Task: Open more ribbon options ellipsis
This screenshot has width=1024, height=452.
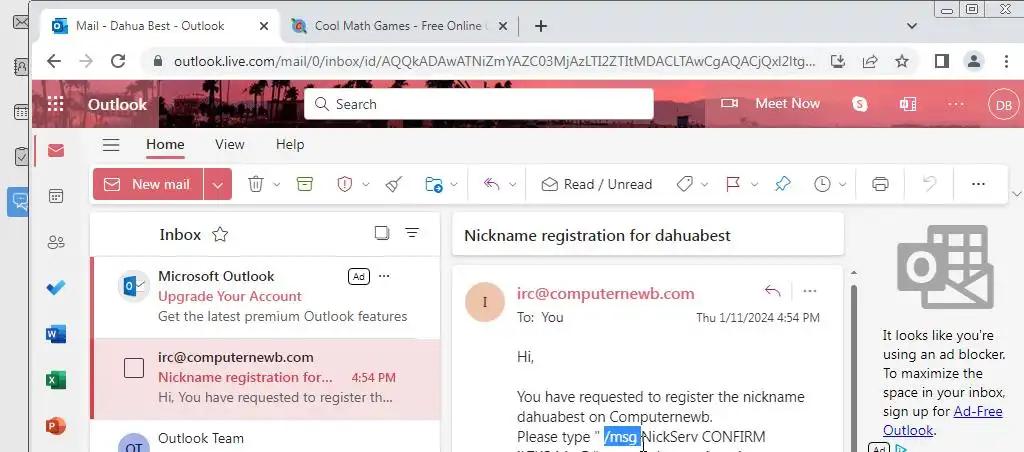Action: click(978, 184)
